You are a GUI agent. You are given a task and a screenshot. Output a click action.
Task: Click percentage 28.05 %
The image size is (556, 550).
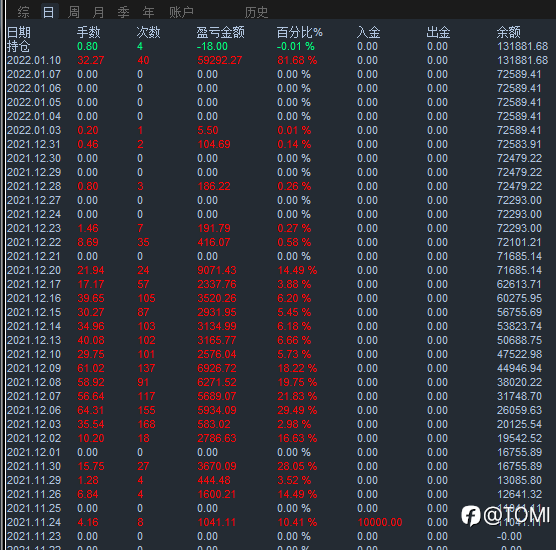(x=297, y=467)
